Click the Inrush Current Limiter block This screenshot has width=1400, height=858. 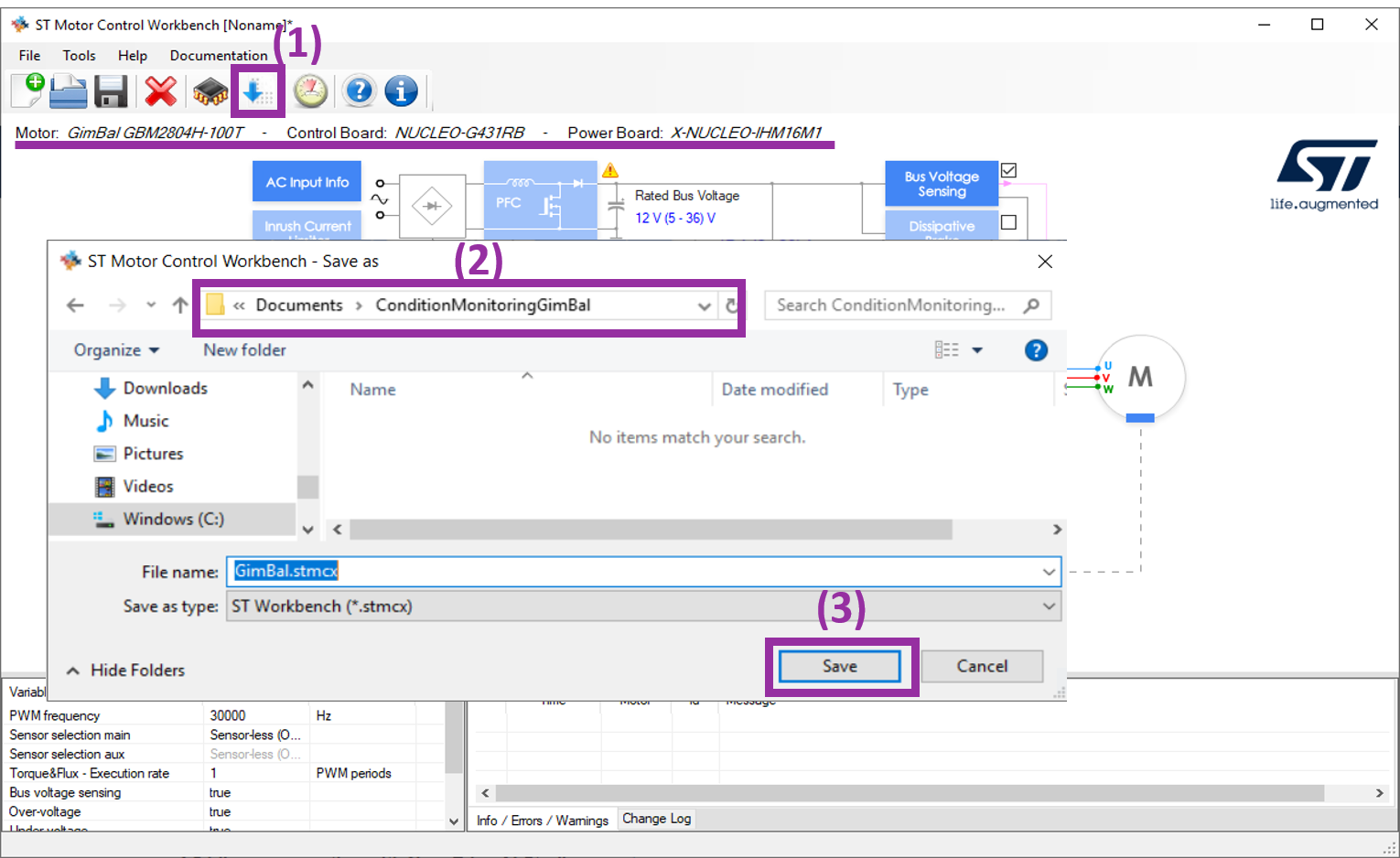307,225
